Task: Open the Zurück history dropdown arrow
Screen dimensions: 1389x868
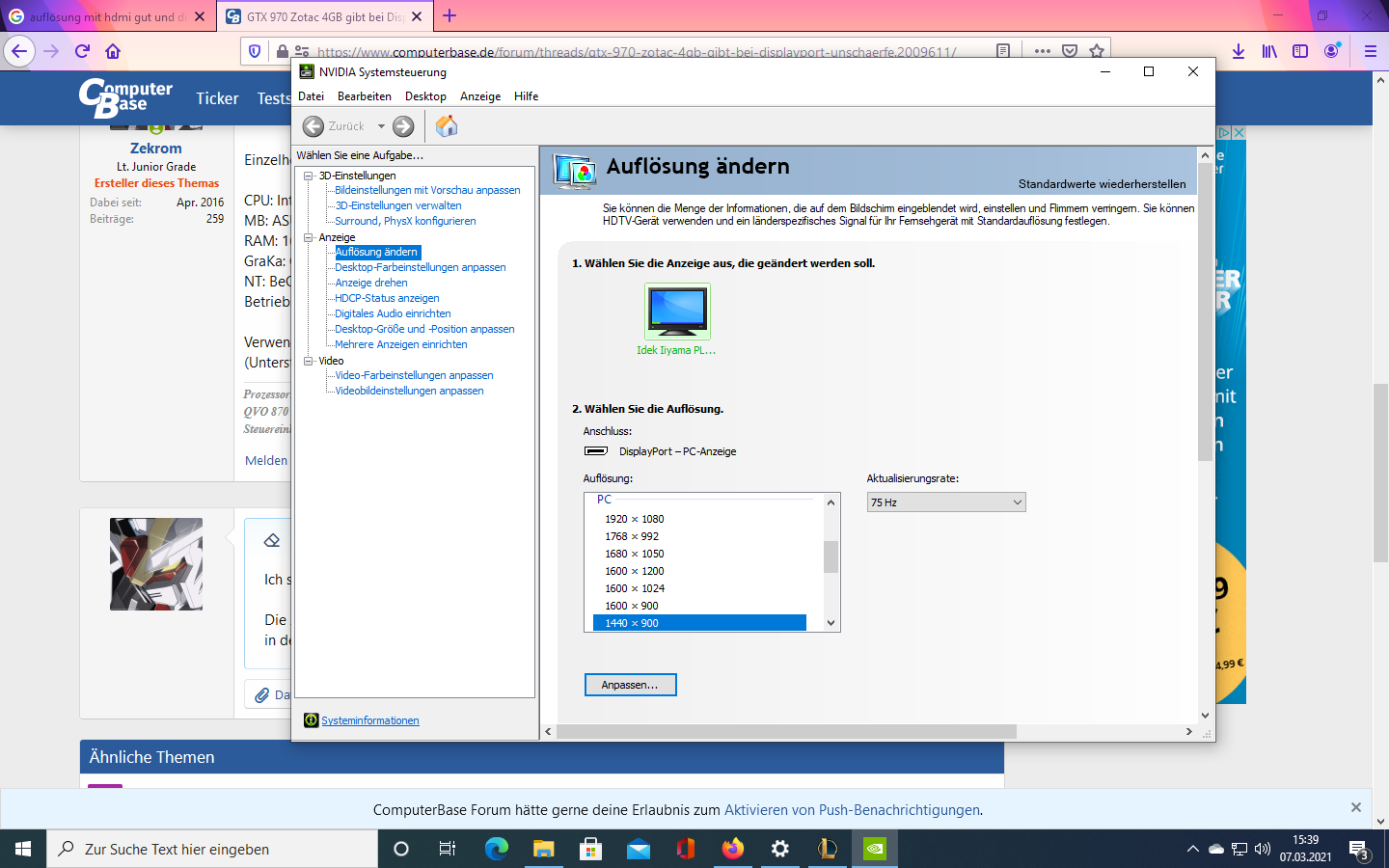Action: (x=381, y=126)
